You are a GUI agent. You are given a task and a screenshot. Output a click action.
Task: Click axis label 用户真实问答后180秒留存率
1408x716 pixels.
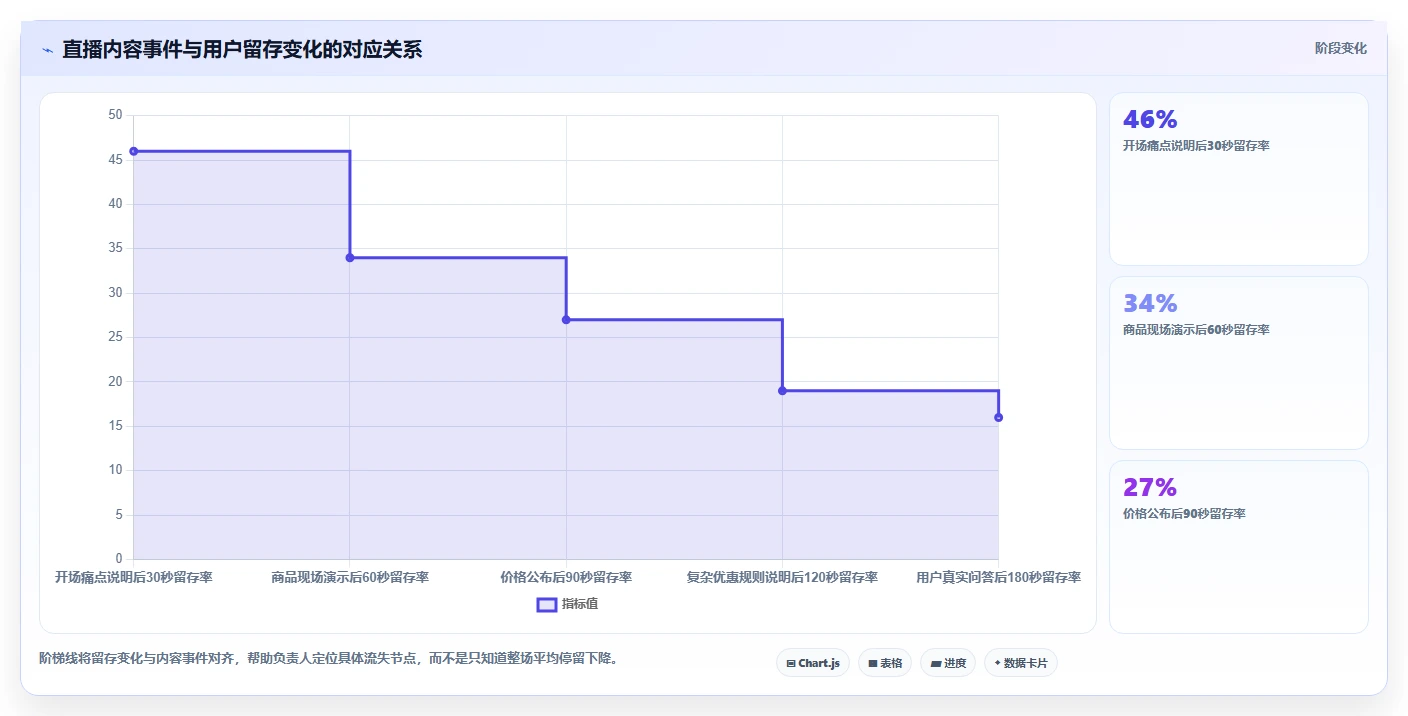[998, 577]
